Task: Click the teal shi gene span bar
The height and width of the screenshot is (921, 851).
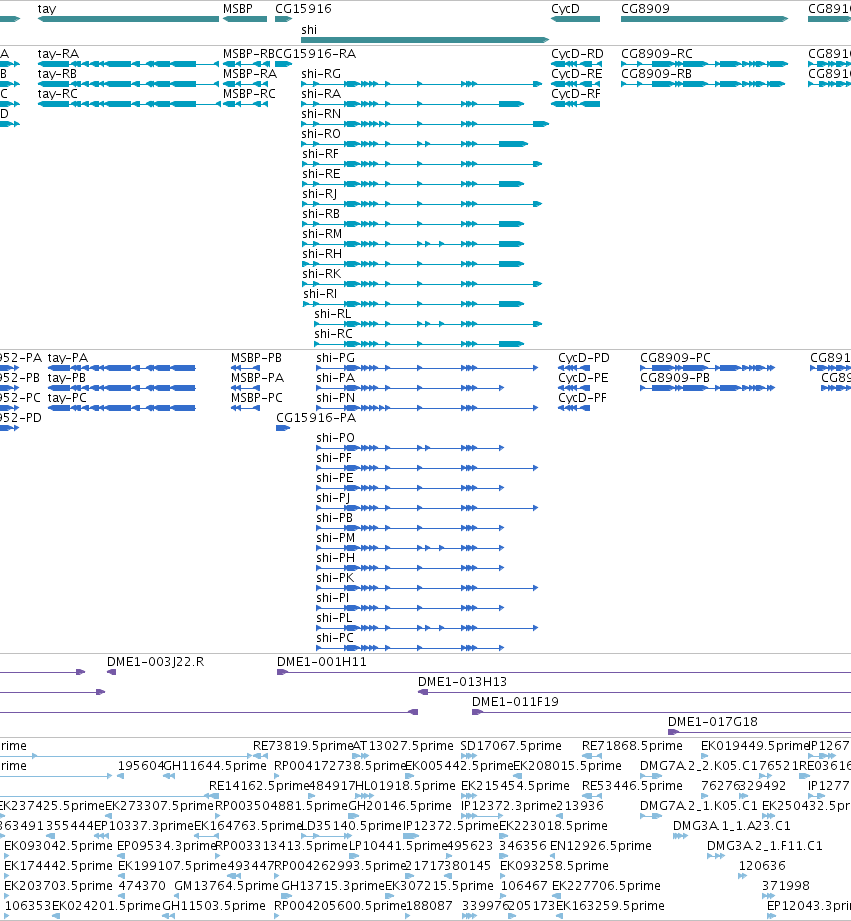Action: pos(425,40)
